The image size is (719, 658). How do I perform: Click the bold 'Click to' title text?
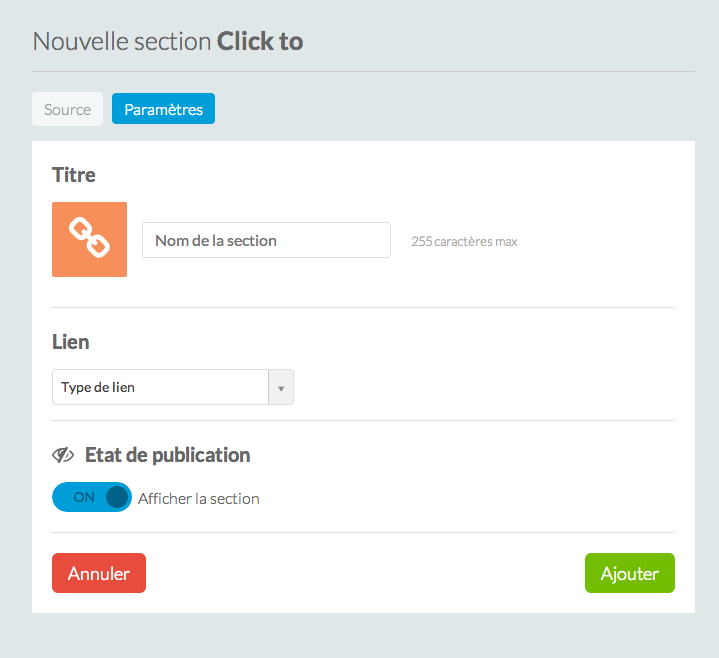tap(260, 41)
